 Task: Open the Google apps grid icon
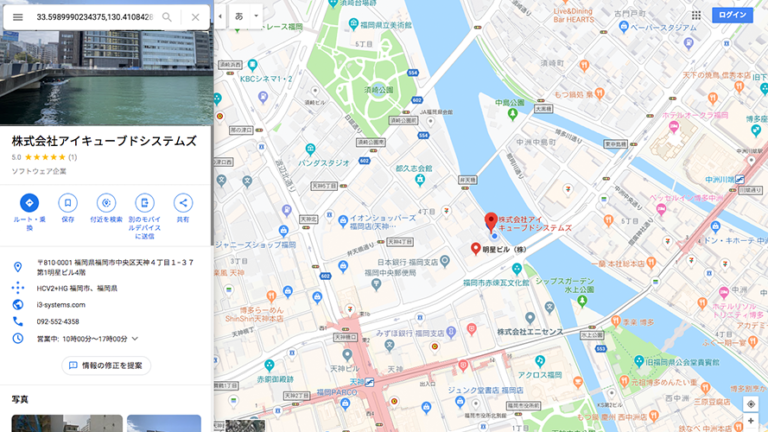696,15
